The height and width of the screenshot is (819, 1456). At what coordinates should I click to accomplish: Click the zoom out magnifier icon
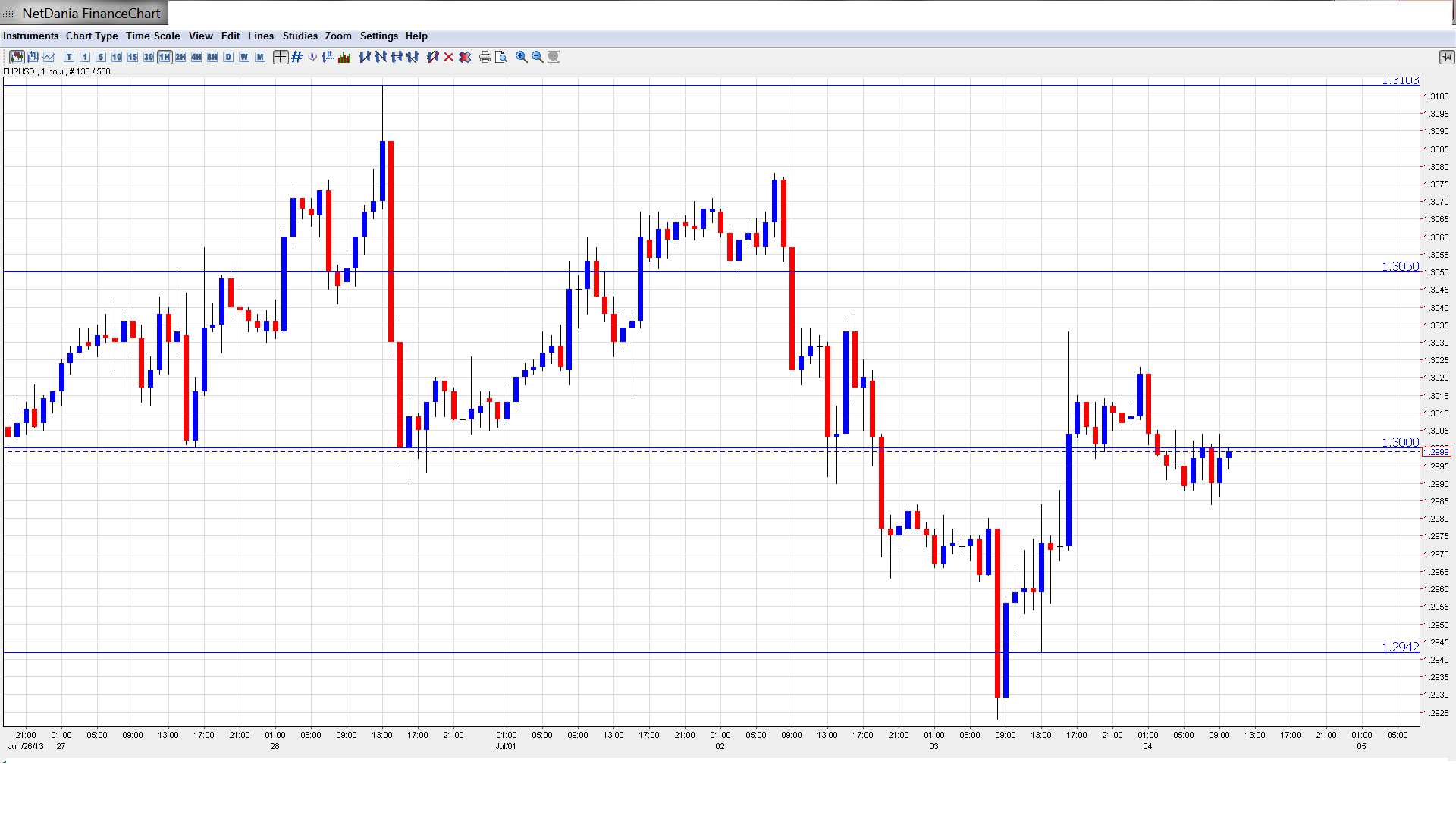click(x=538, y=57)
